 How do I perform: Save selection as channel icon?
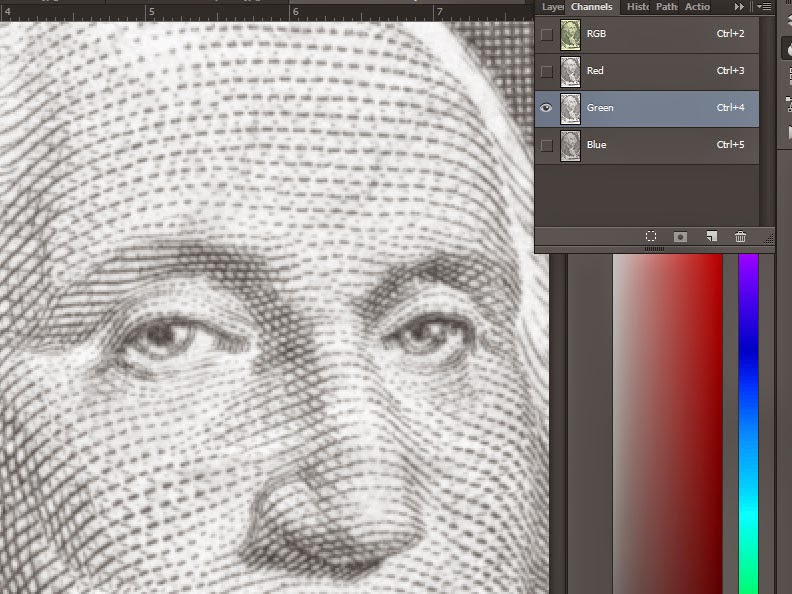tap(680, 237)
